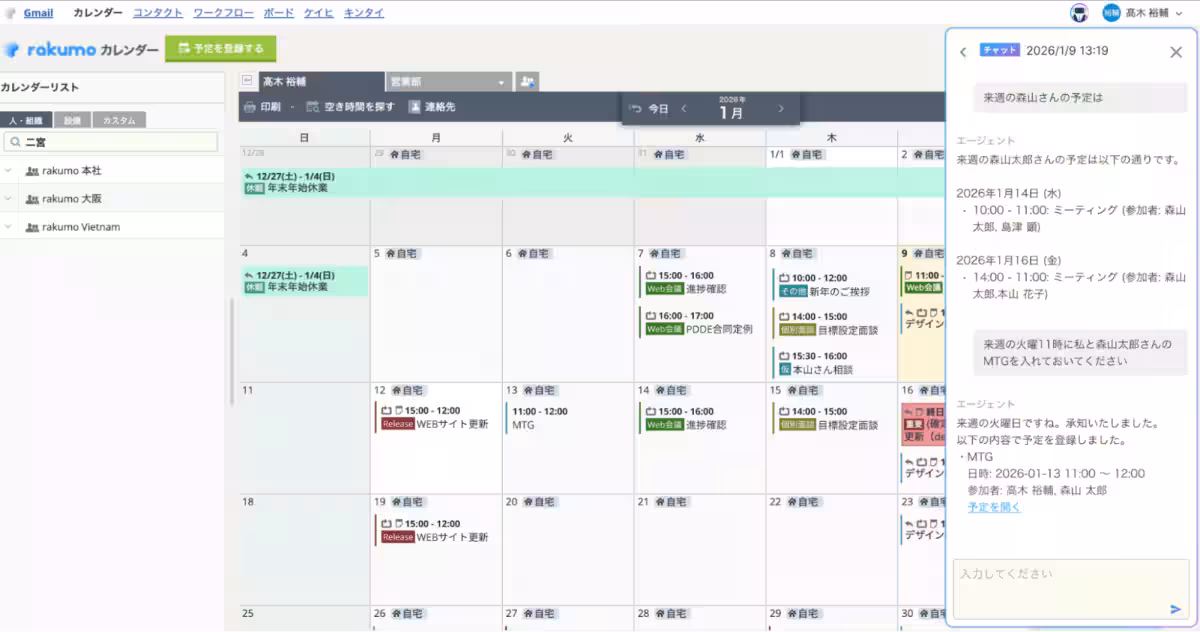Open the 空き時間を探す free-time finder

[350, 107]
